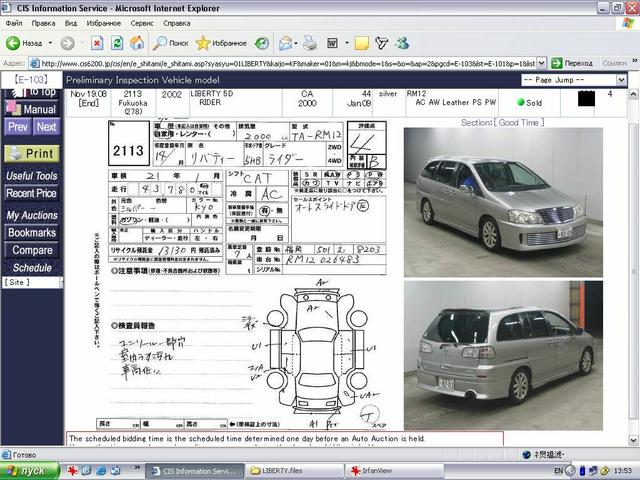Open Back button history dropdown arrow
This screenshot has width=640, height=480.
[x=50, y=43]
